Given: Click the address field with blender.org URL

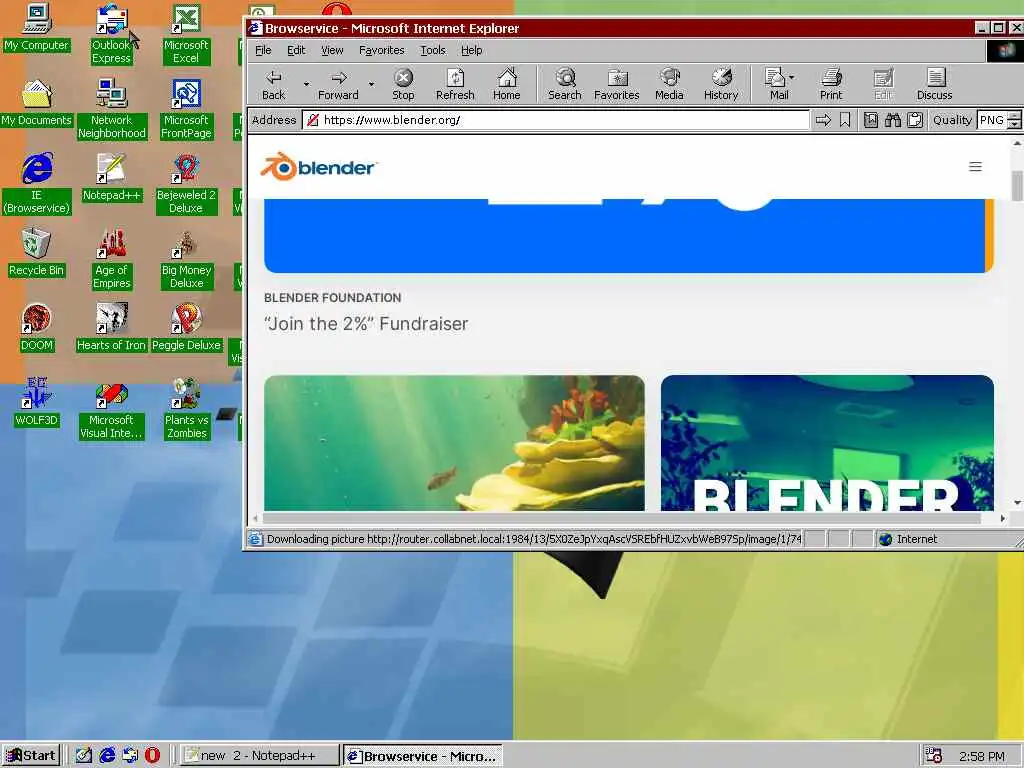Looking at the screenshot, I should (x=555, y=120).
